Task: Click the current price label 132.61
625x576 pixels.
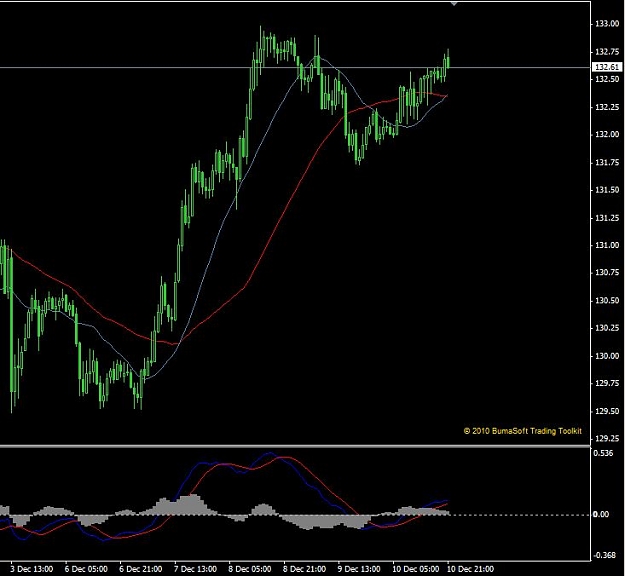Action: coord(607,67)
